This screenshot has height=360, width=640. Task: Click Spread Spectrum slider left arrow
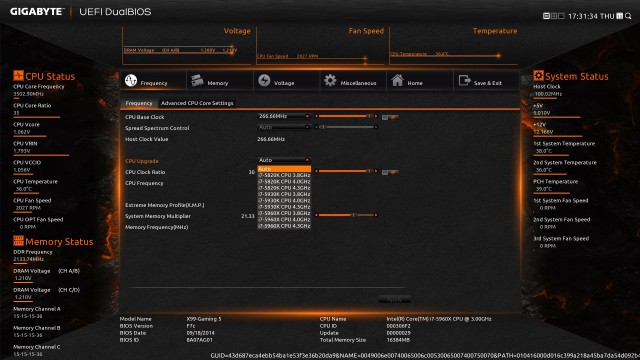click(x=316, y=127)
